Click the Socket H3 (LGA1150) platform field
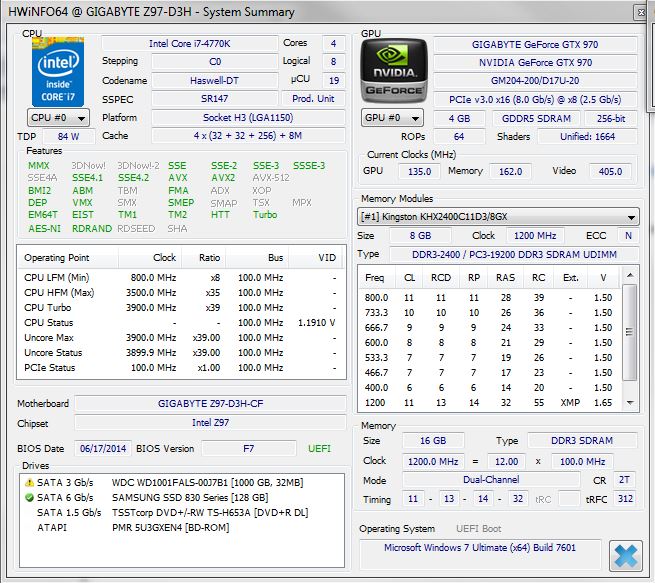This screenshot has width=655, height=583. click(x=248, y=118)
